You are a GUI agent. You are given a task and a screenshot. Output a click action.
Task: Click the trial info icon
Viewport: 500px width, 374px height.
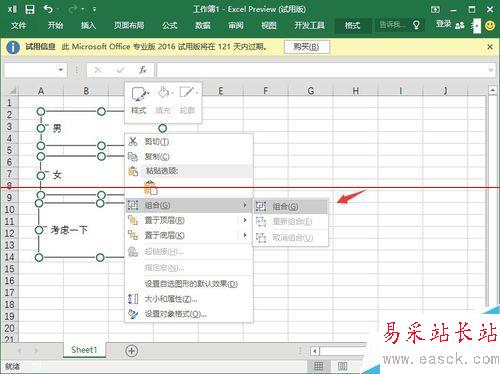[13, 47]
